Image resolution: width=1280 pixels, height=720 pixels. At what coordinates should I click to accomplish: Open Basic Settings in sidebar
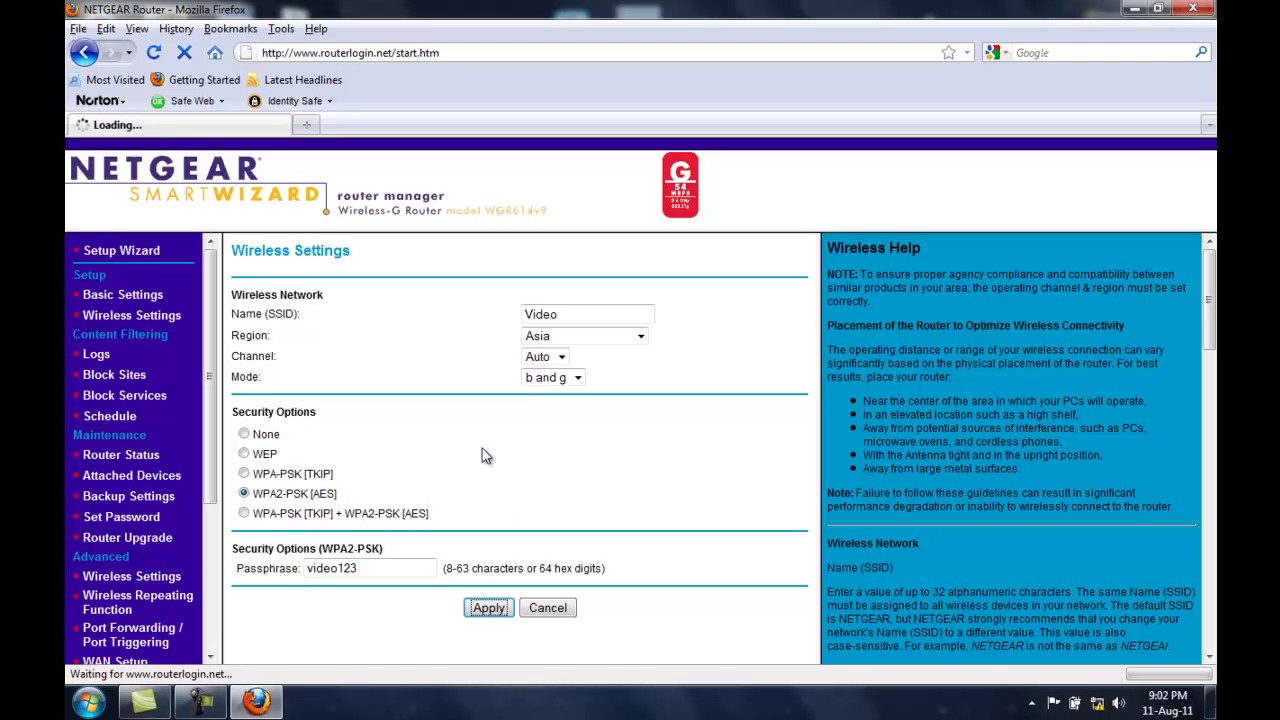(122, 295)
